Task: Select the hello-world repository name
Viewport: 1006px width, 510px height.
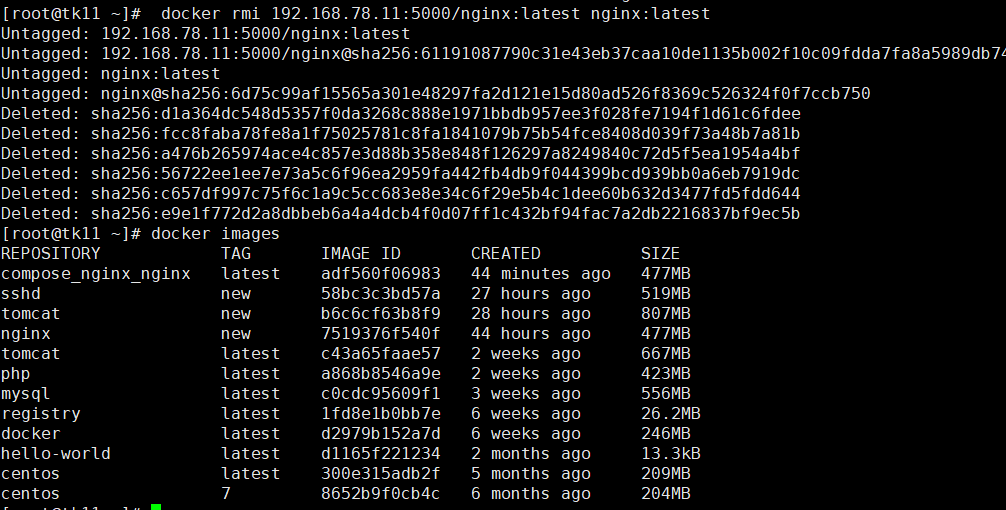Action: click(56, 454)
